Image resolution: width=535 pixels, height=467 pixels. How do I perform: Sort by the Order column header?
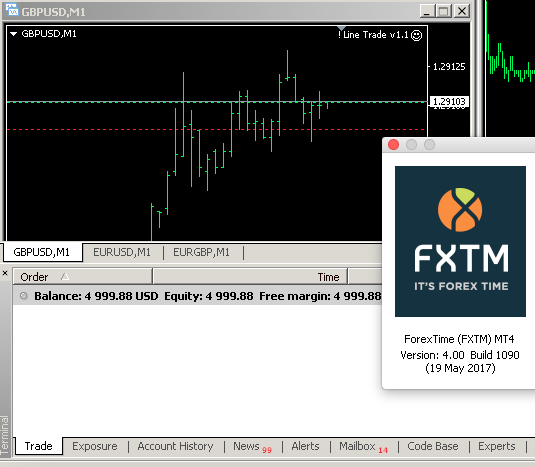[83, 277]
